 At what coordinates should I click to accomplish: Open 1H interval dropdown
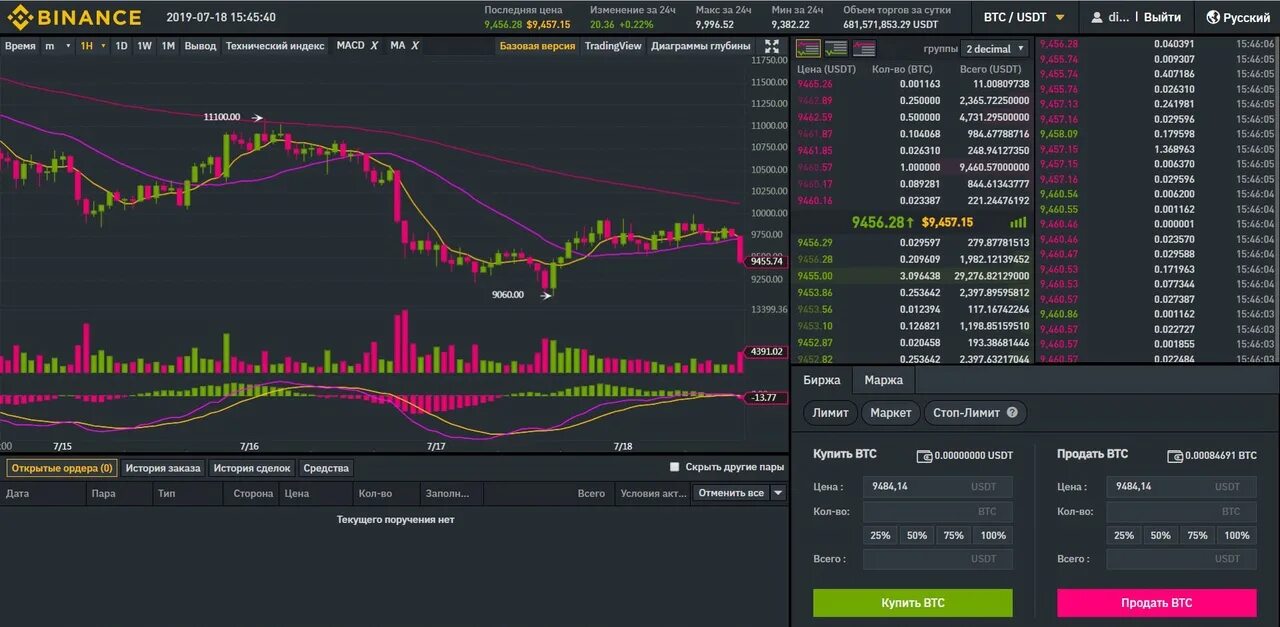click(x=93, y=46)
